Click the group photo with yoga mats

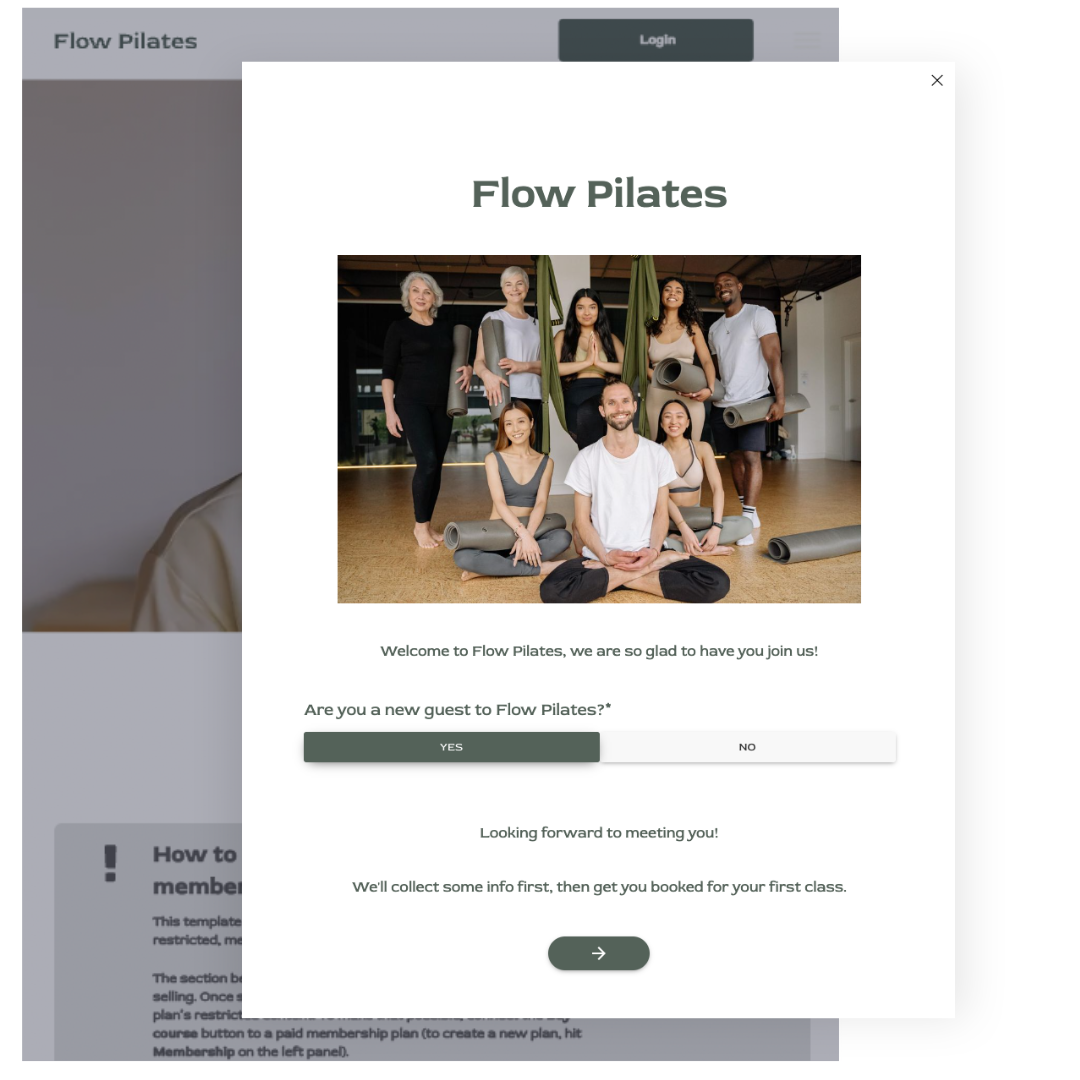click(x=599, y=429)
